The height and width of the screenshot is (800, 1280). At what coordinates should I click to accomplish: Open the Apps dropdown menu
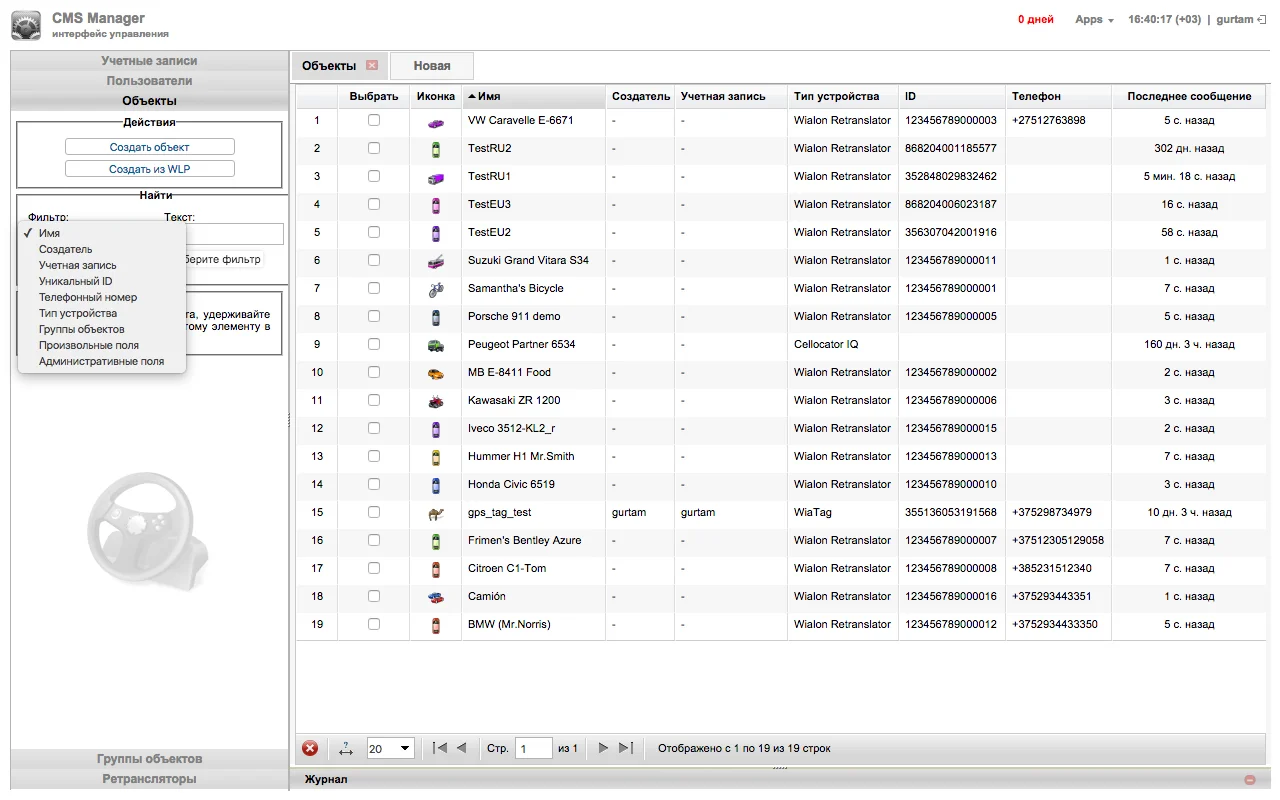[1093, 20]
